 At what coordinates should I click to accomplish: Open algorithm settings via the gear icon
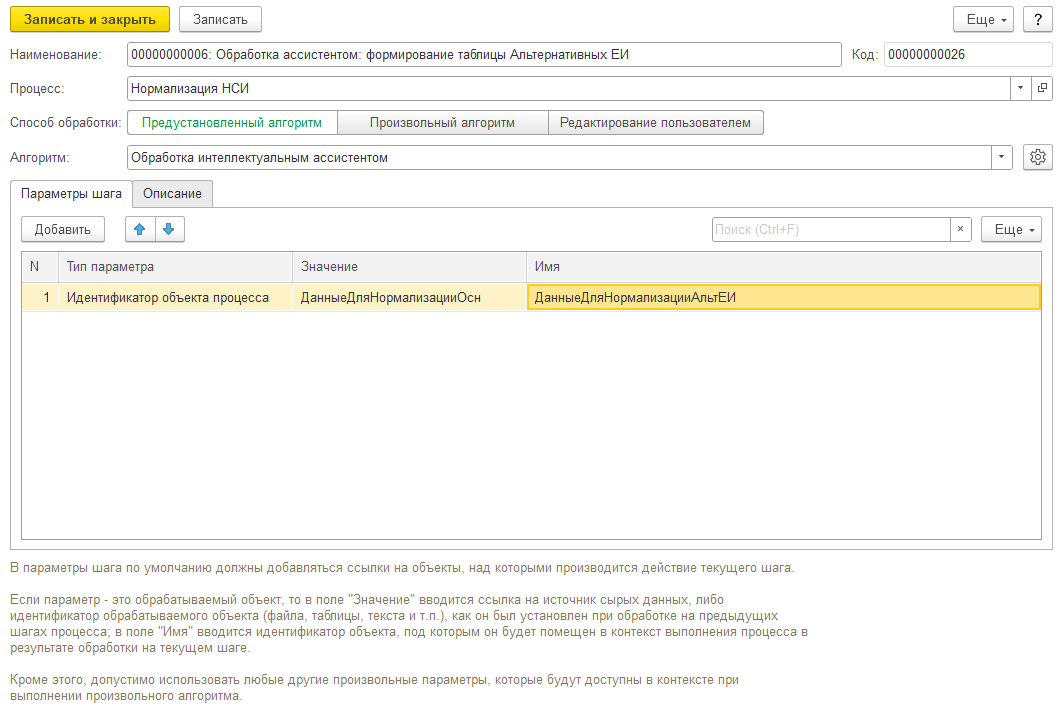1038,157
